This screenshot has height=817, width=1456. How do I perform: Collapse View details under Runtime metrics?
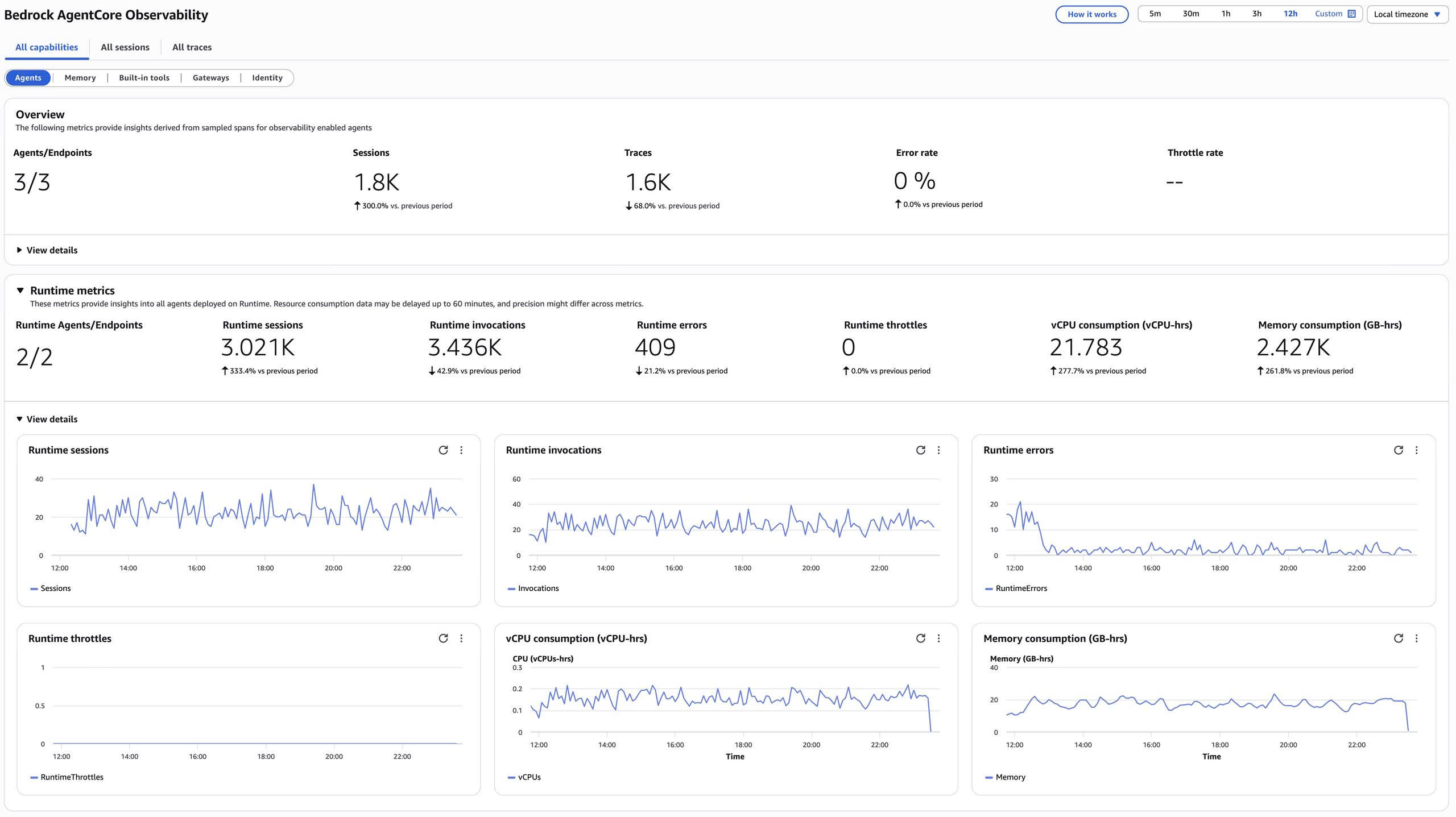point(47,419)
